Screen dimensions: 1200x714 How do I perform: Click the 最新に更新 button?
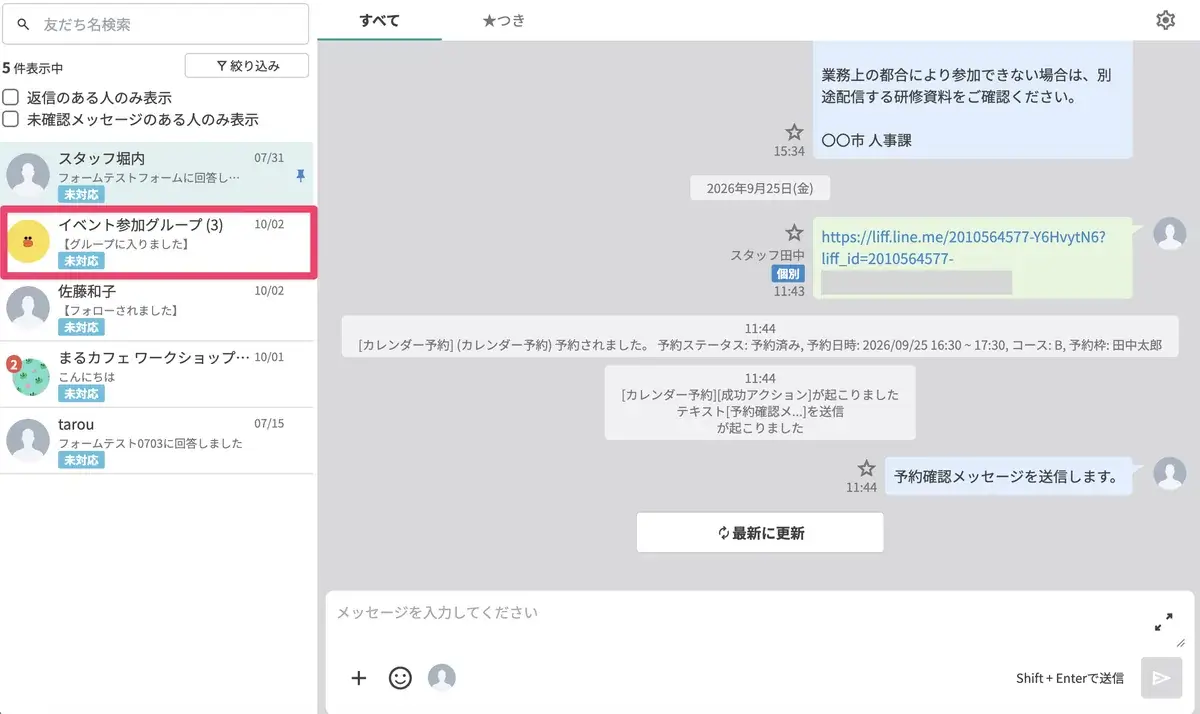click(x=760, y=533)
